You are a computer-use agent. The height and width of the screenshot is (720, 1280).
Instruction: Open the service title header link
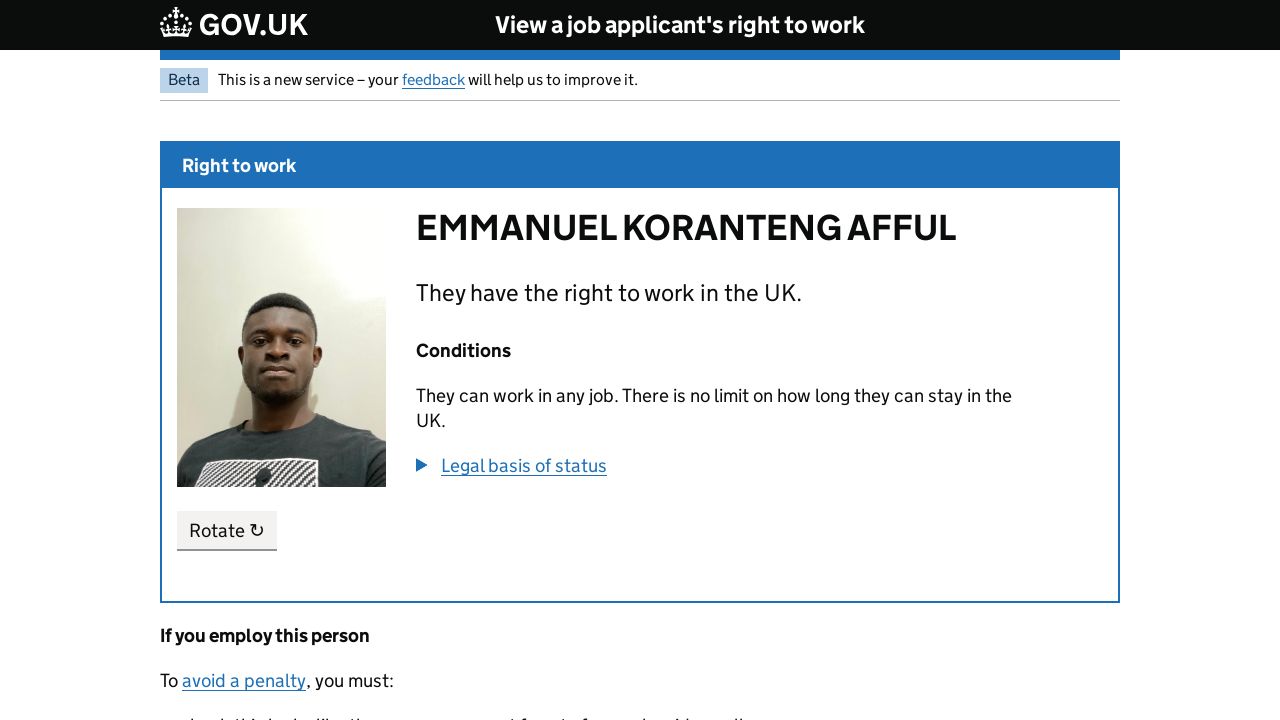coord(679,25)
